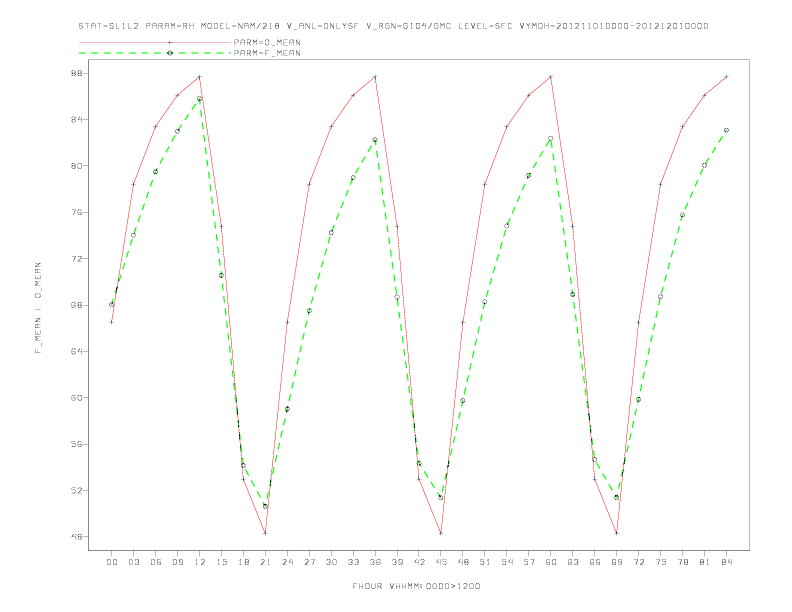Image resolution: width=792 pixels, height=612 pixels.
Task: Click y-axis tick label 64
Action: (76, 351)
